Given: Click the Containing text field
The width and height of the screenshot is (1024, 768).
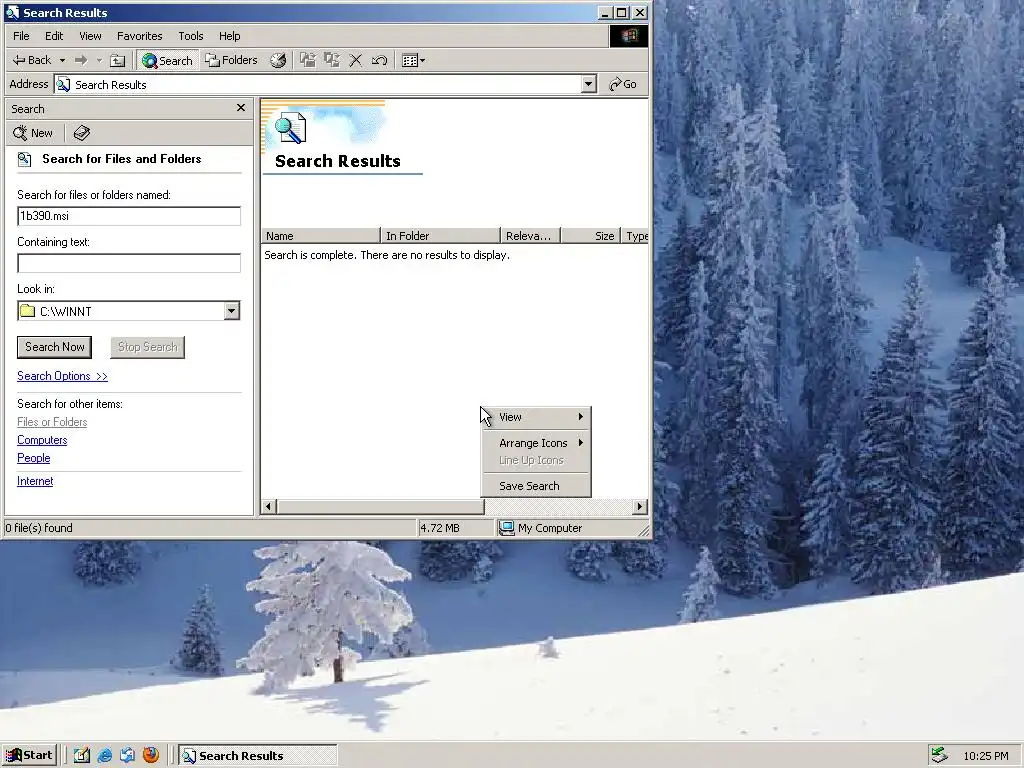Looking at the screenshot, I should 129,263.
